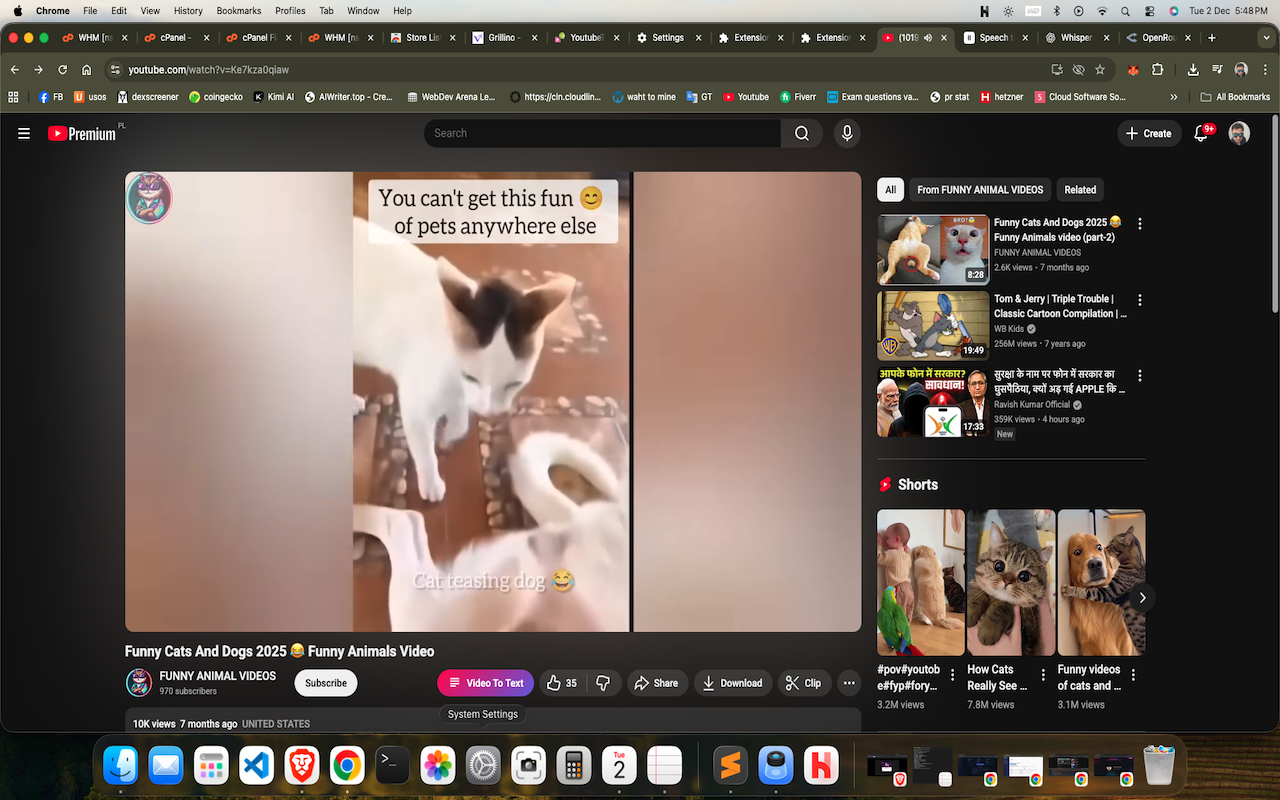Screen dimensions: 1280x800
Task: Bookmark this page with star icon
Action: pos(1100,70)
